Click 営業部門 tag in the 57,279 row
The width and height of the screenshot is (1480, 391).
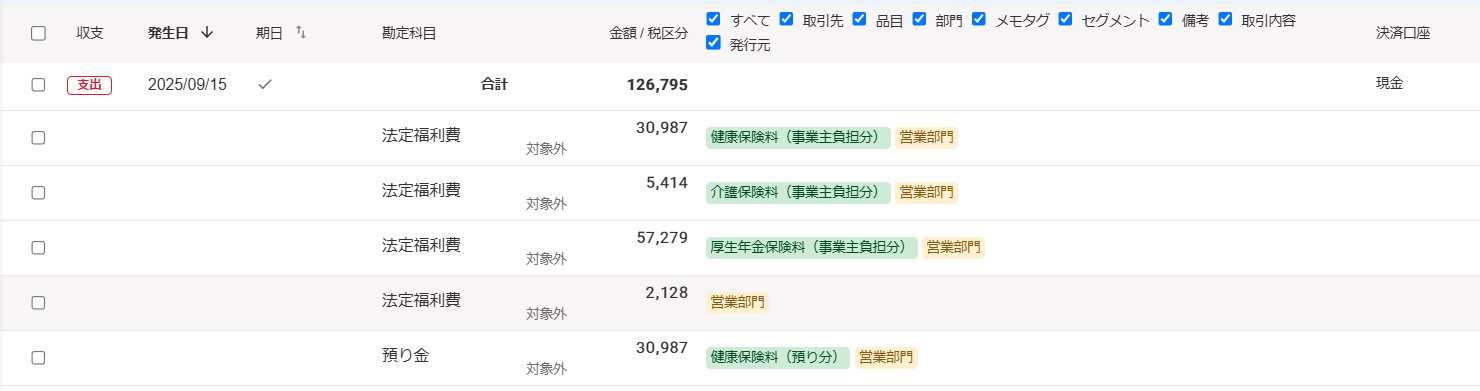(953, 248)
